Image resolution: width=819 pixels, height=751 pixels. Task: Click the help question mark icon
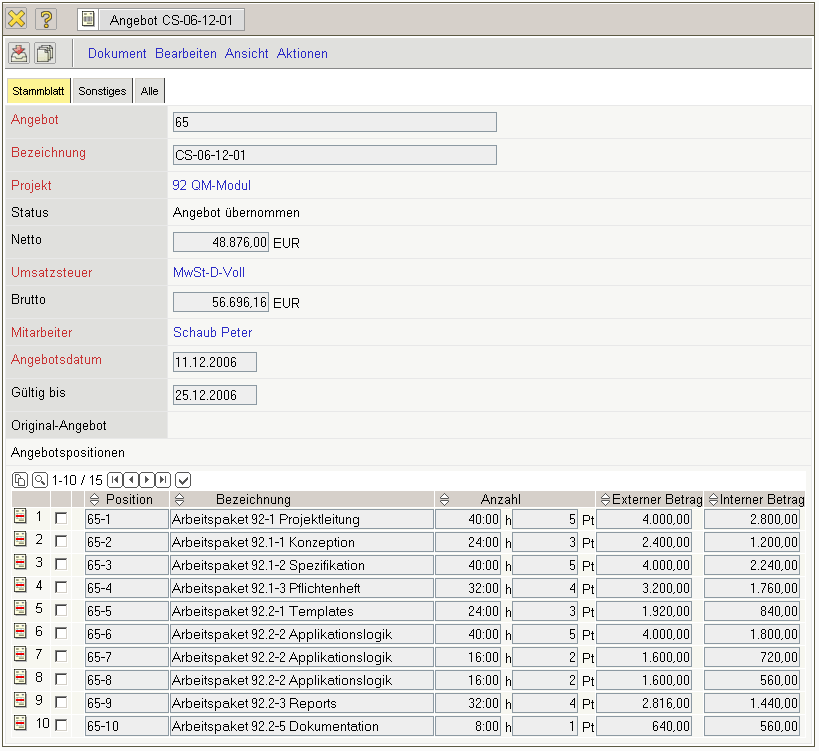tap(47, 19)
